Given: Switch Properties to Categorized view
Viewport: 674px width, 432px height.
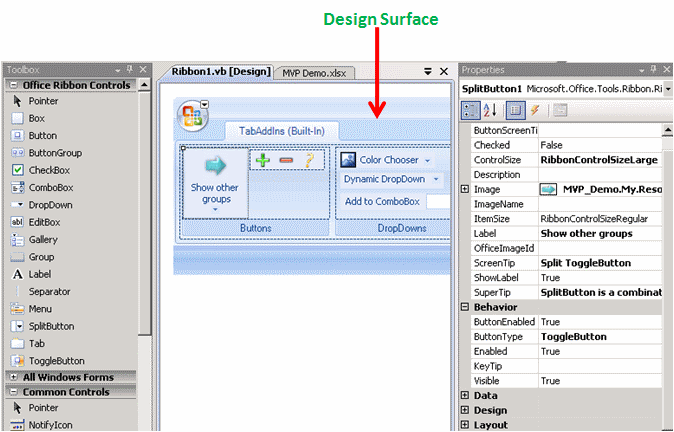Looking at the screenshot, I should coord(470,110).
